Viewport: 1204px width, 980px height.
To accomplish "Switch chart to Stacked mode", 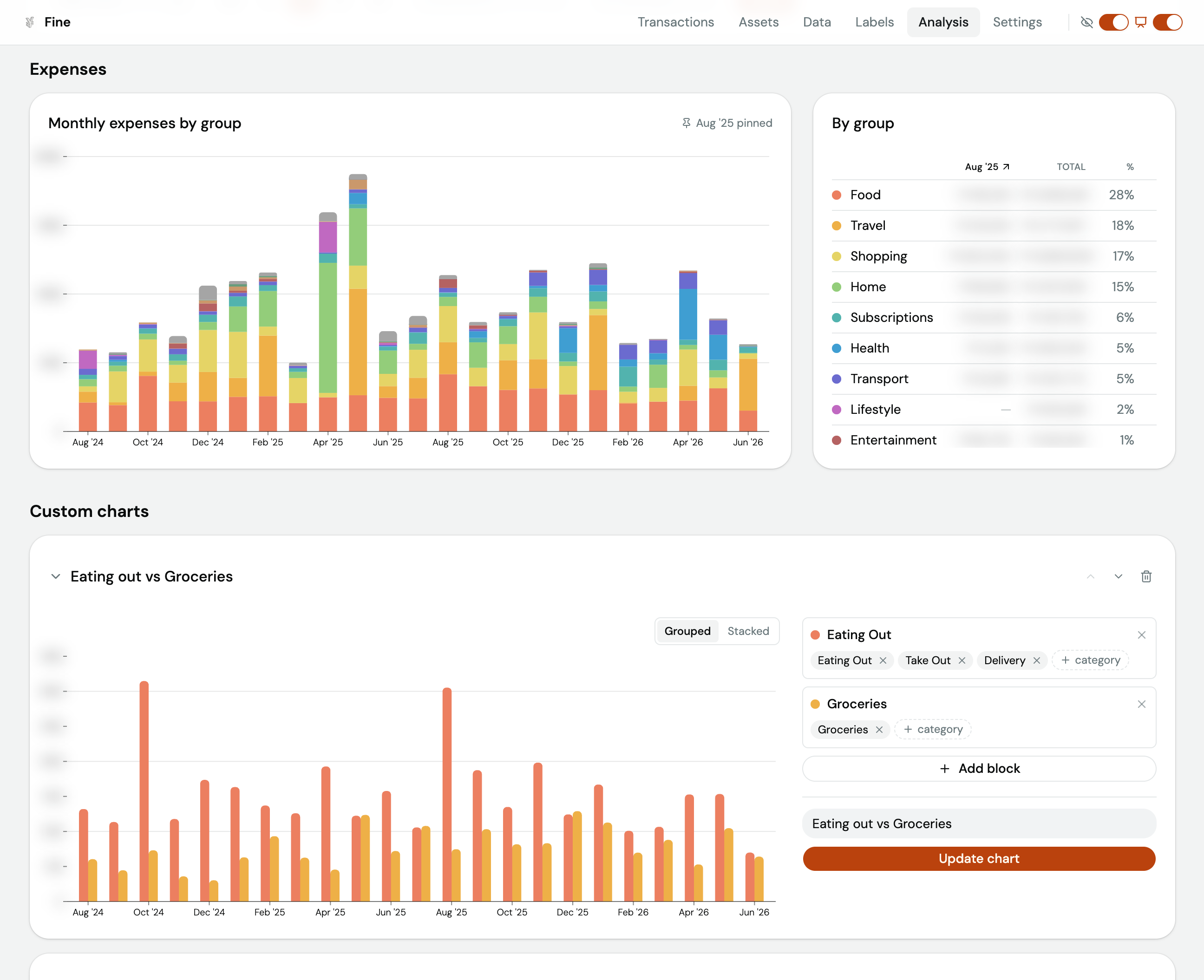I will pyautogui.click(x=748, y=631).
